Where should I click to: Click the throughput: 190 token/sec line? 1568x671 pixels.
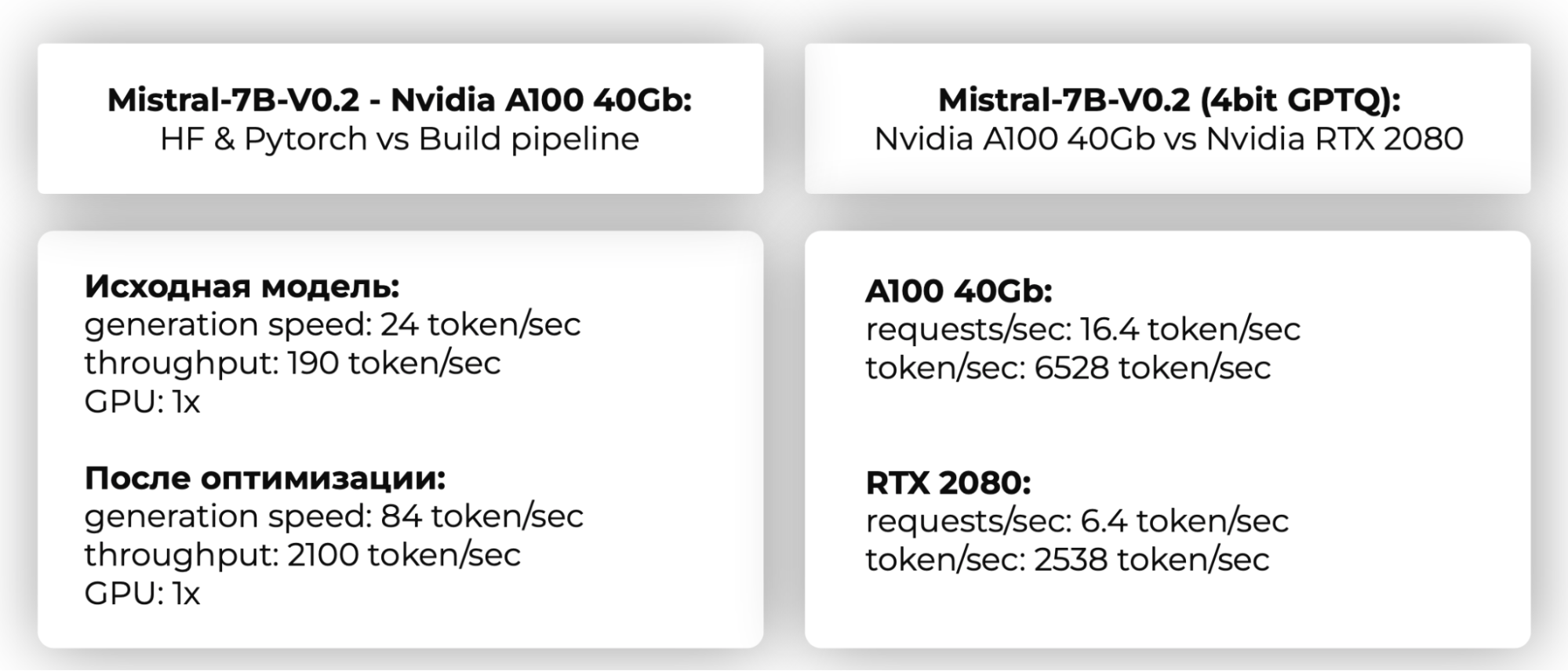click(x=292, y=363)
